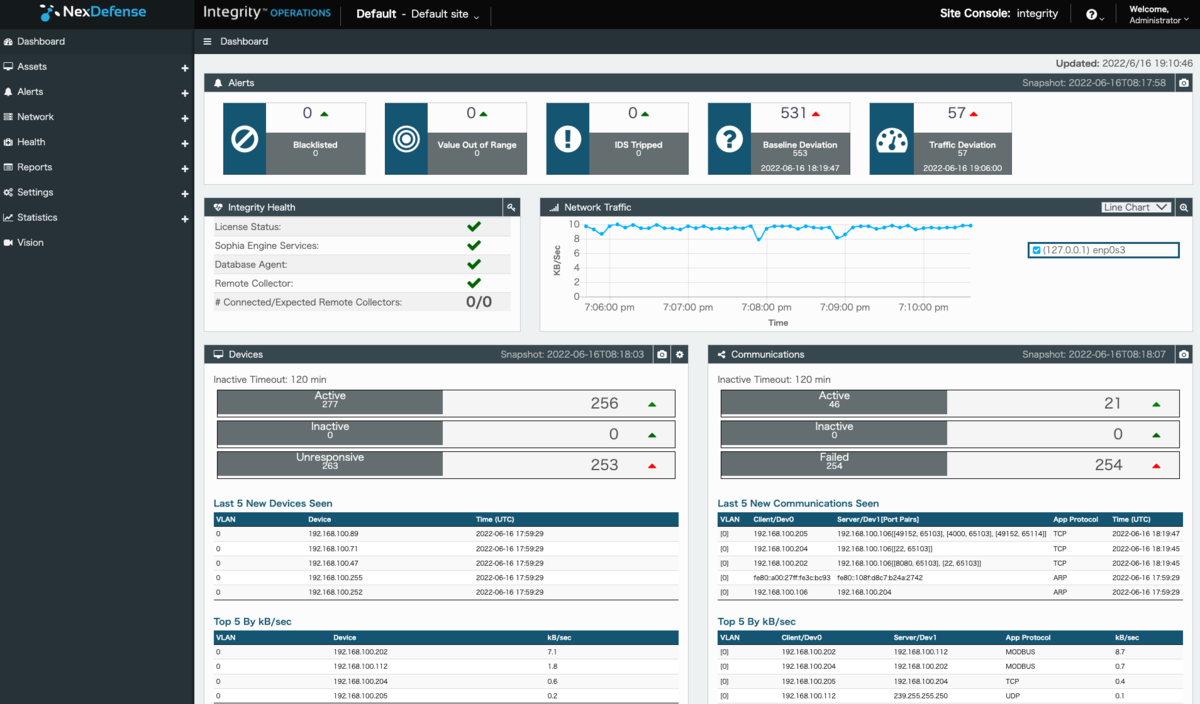Click the Alerts panel snapshot camera icon
1200x704 pixels.
click(1184, 83)
